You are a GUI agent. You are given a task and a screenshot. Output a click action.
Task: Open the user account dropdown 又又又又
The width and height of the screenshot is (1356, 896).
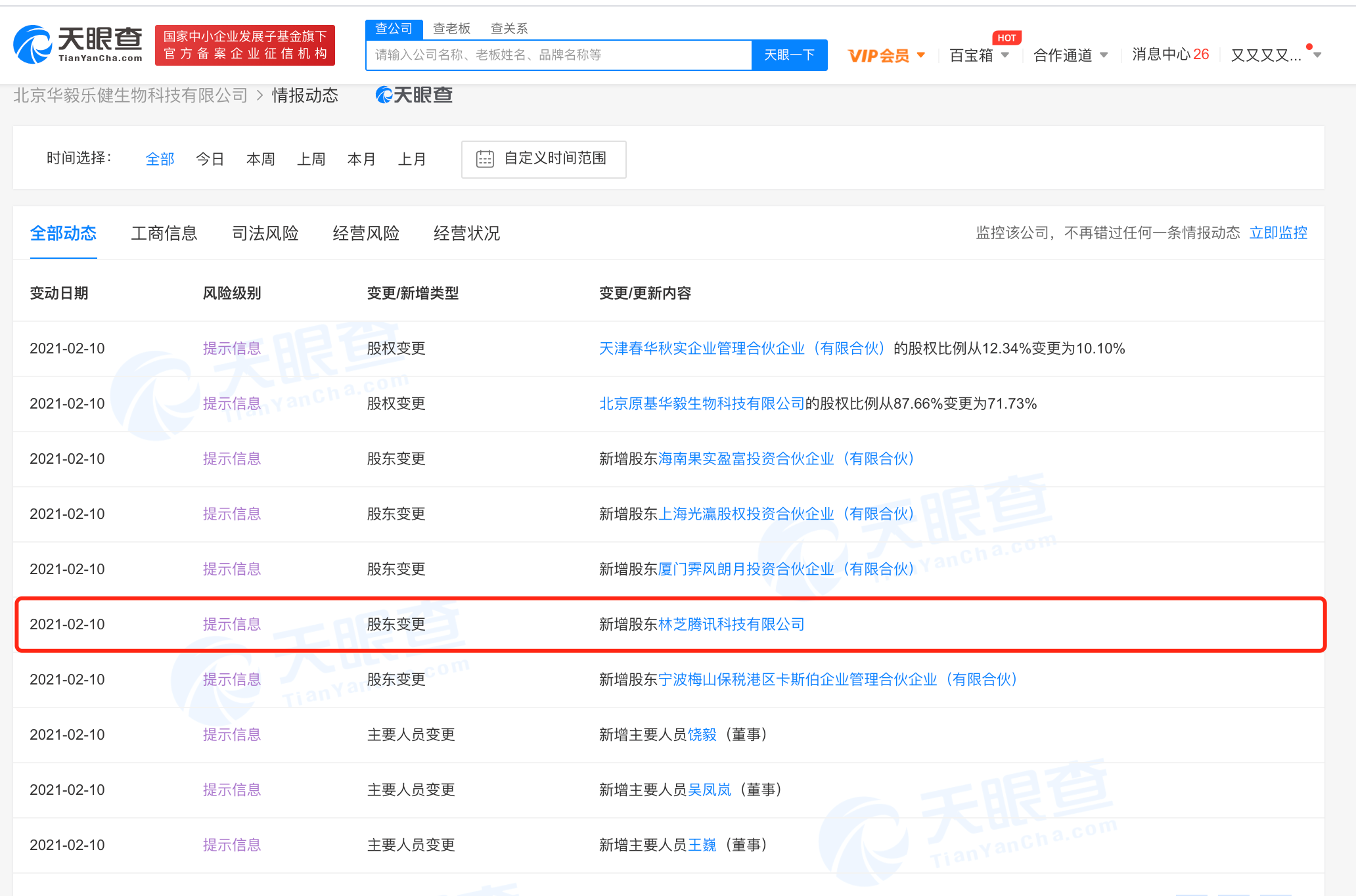pyautogui.click(x=1275, y=55)
